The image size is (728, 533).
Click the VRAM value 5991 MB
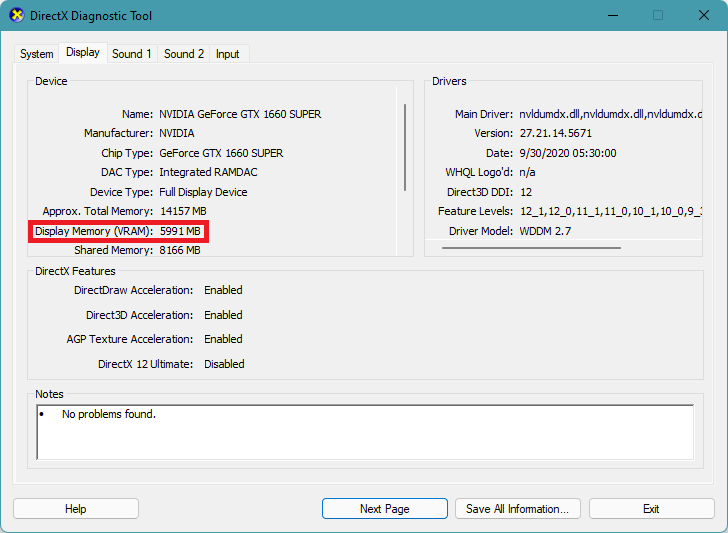tap(180, 231)
